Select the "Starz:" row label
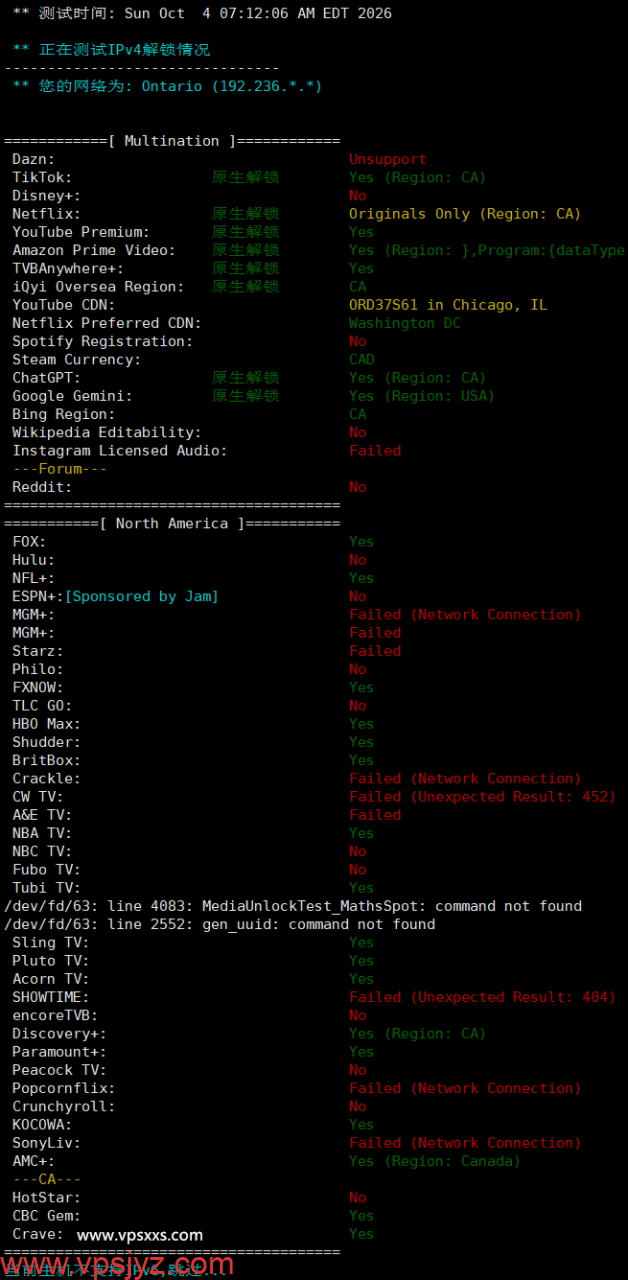Image resolution: width=628 pixels, height=1280 pixels. tap(38, 651)
